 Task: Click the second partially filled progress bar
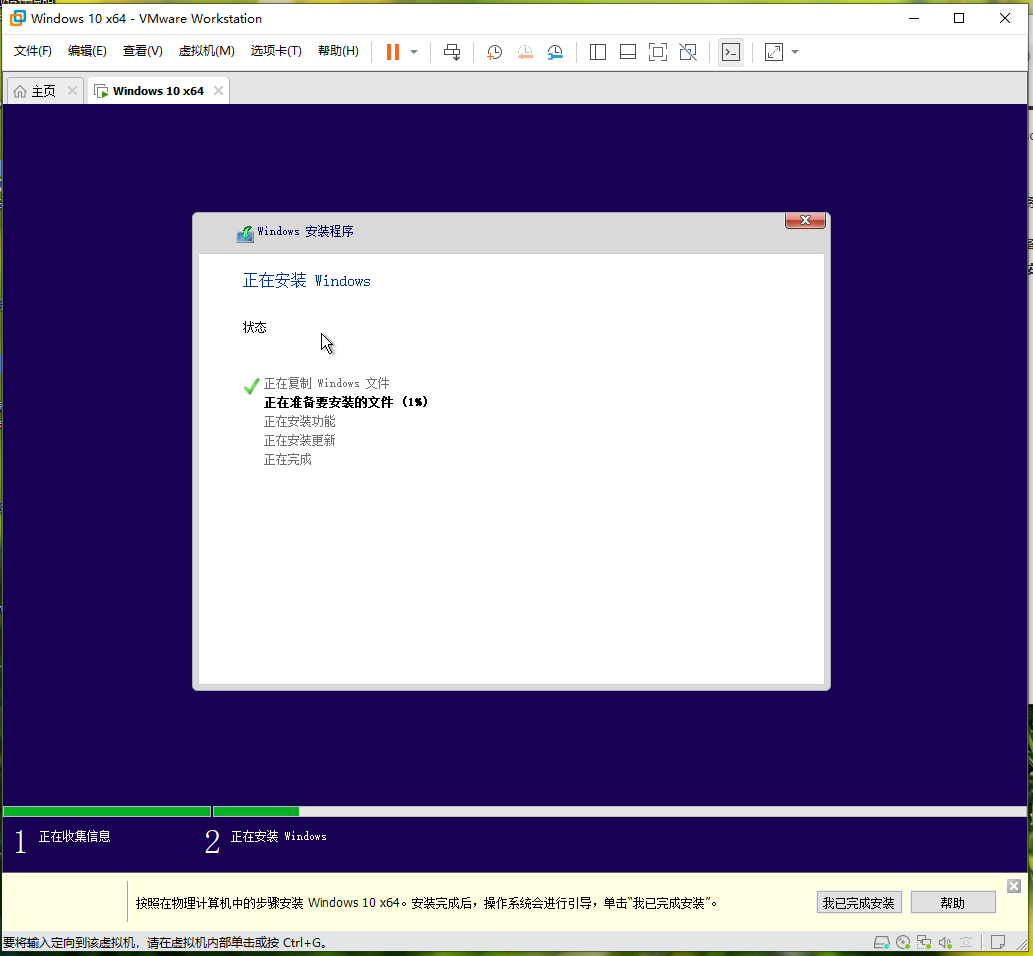[619, 812]
